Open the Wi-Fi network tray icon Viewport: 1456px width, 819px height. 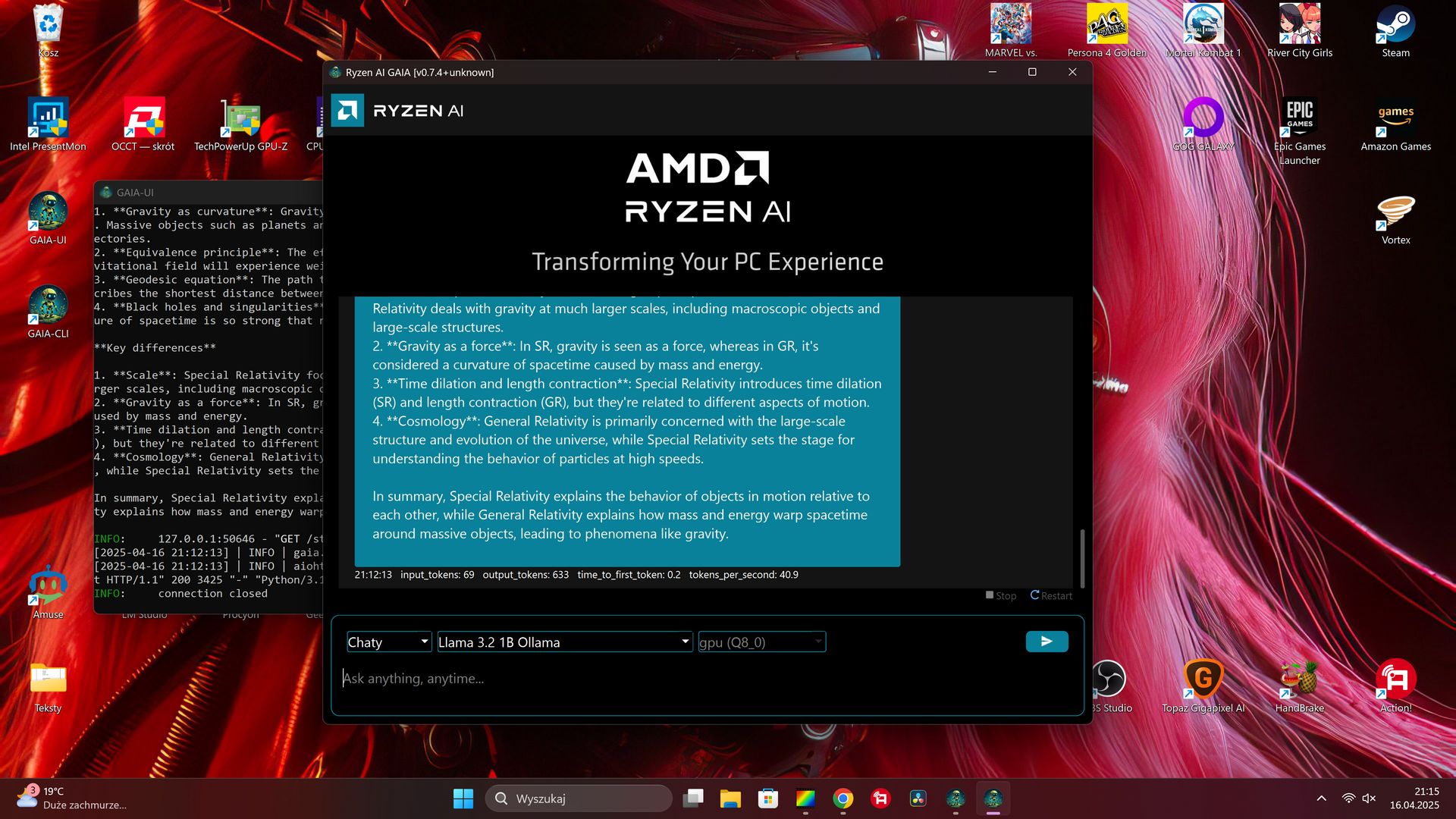(1348, 799)
